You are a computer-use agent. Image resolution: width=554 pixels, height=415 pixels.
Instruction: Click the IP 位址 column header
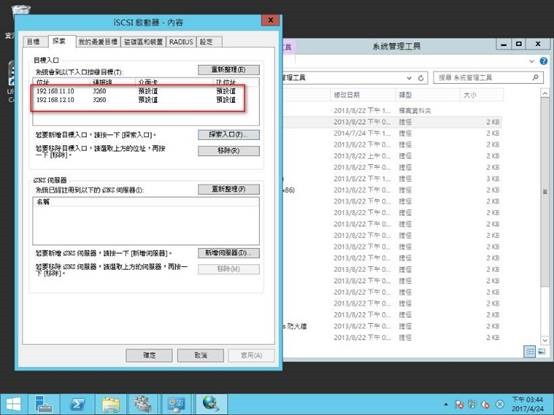(236, 82)
